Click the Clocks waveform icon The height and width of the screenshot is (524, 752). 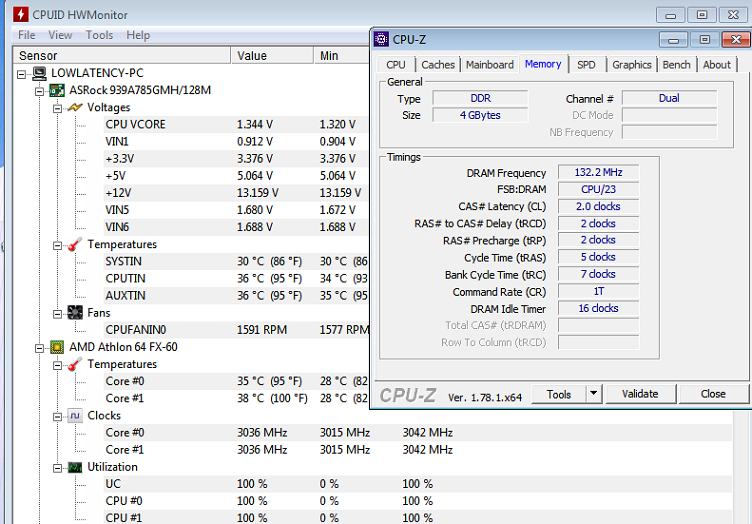(x=75, y=416)
